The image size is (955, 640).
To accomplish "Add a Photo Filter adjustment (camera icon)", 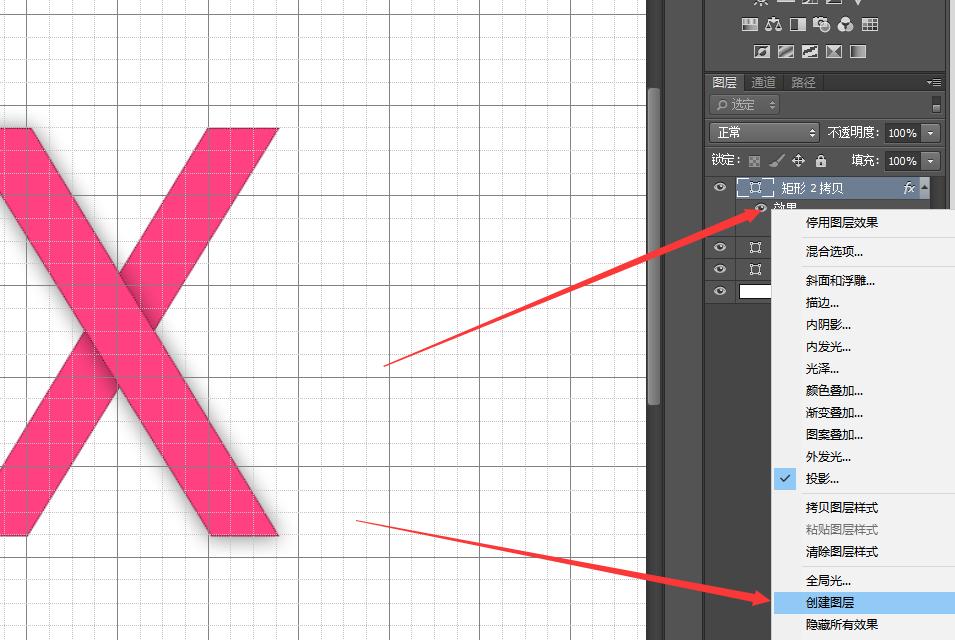I will pos(821,24).
